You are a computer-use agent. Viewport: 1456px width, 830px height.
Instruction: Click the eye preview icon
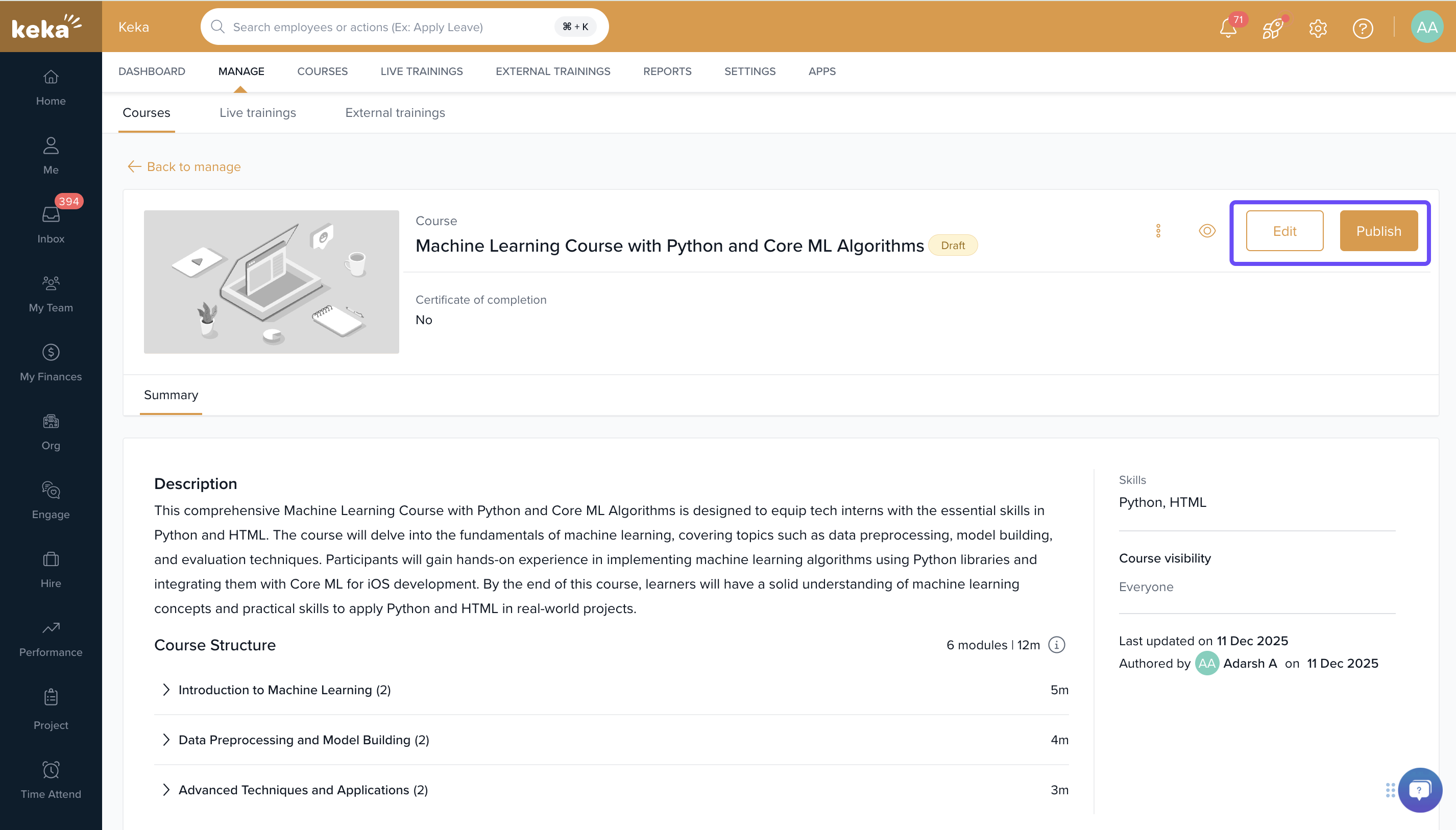click(1207, 231)
